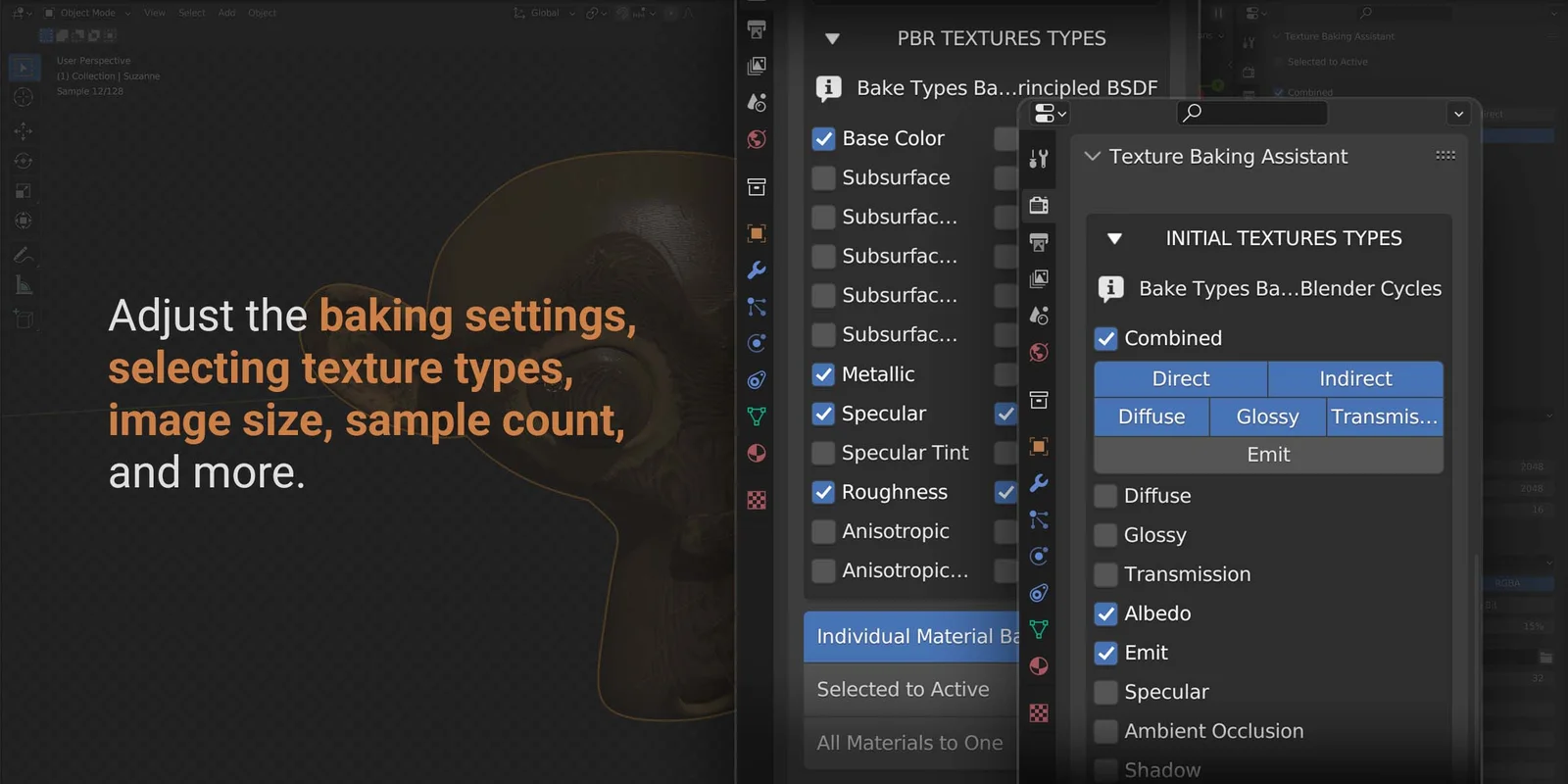
Task: Toggle the Diffuse pass button under Combined
Action: coord(1151,416)
